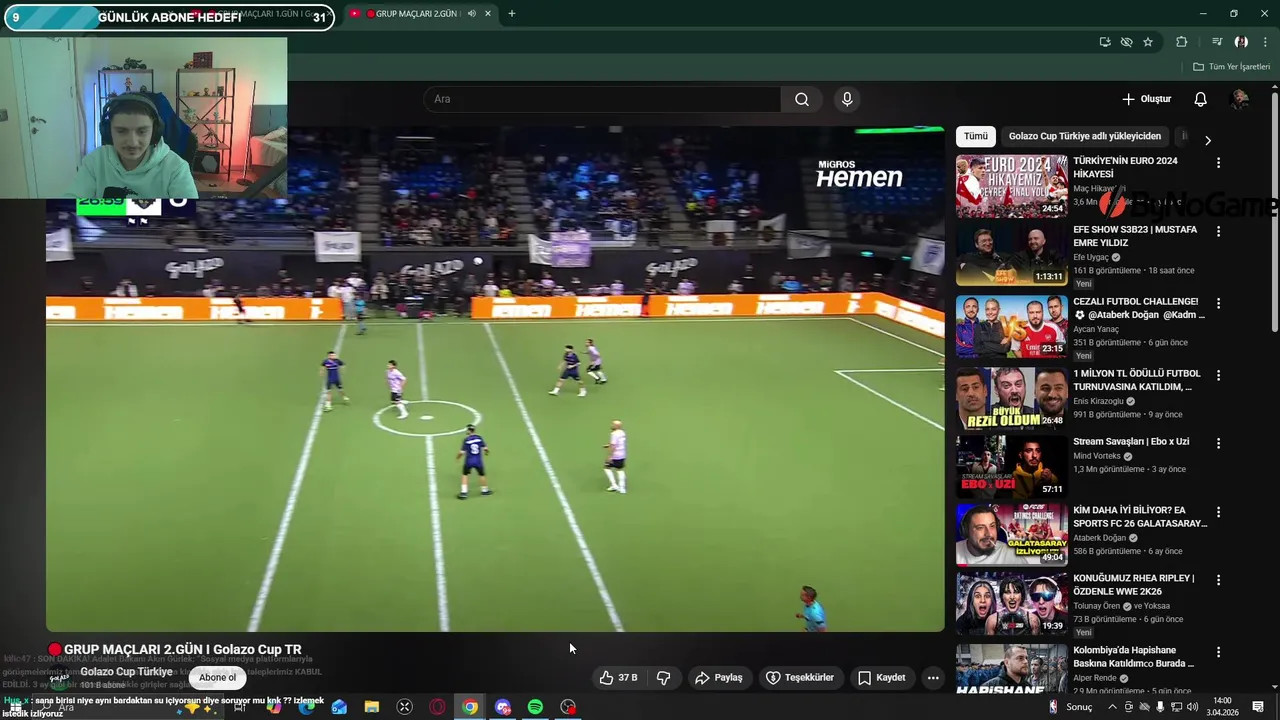Save the video with Kaydet
Viewport: 1280px width, 720px height.
[881, 677]
